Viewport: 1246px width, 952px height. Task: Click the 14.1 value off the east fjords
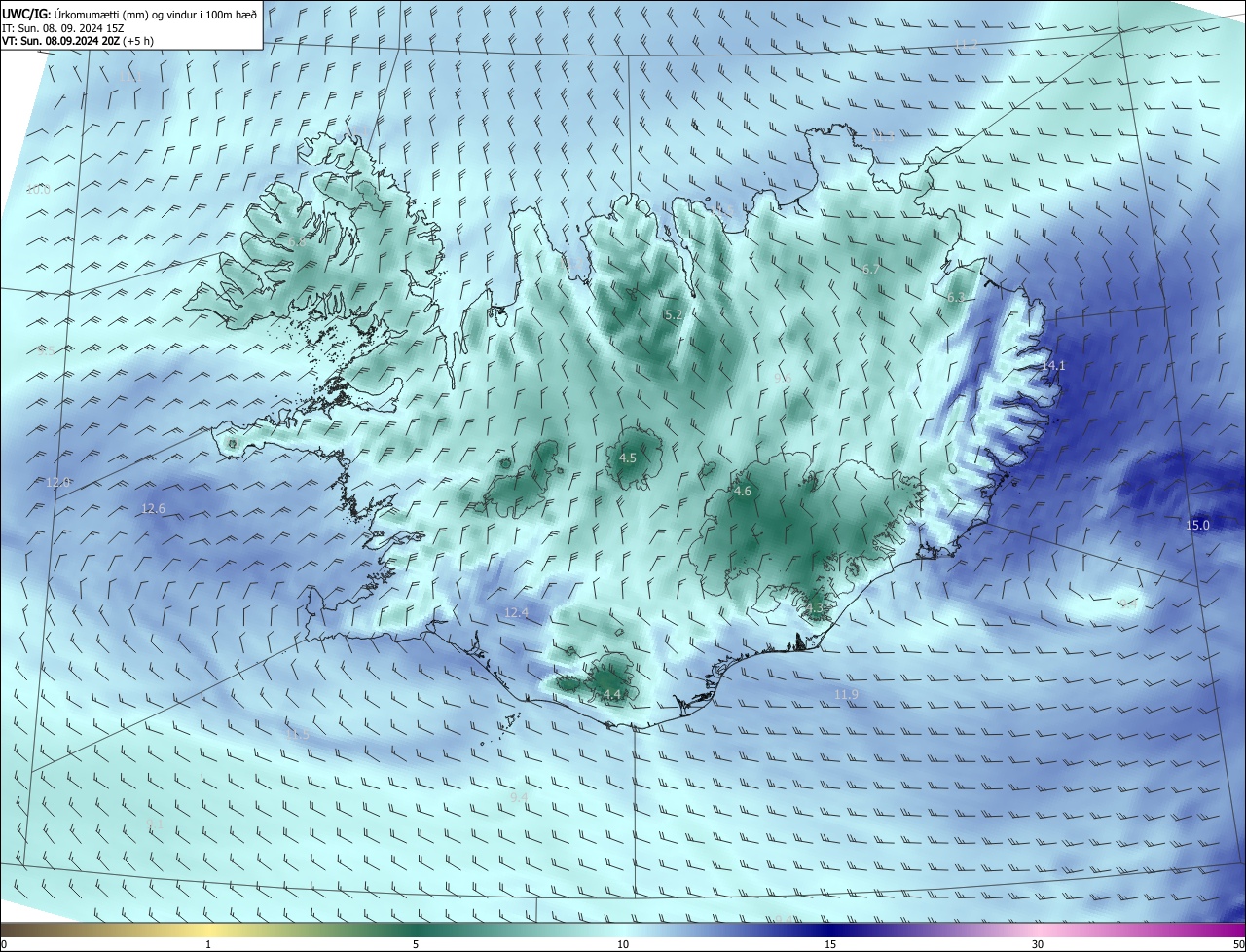1054,365
